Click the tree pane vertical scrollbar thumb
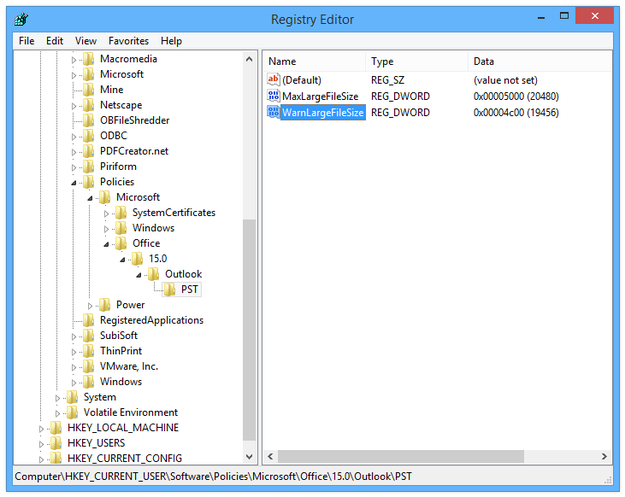The width and height of the screenshot is (625, 497). click(249, 330)
